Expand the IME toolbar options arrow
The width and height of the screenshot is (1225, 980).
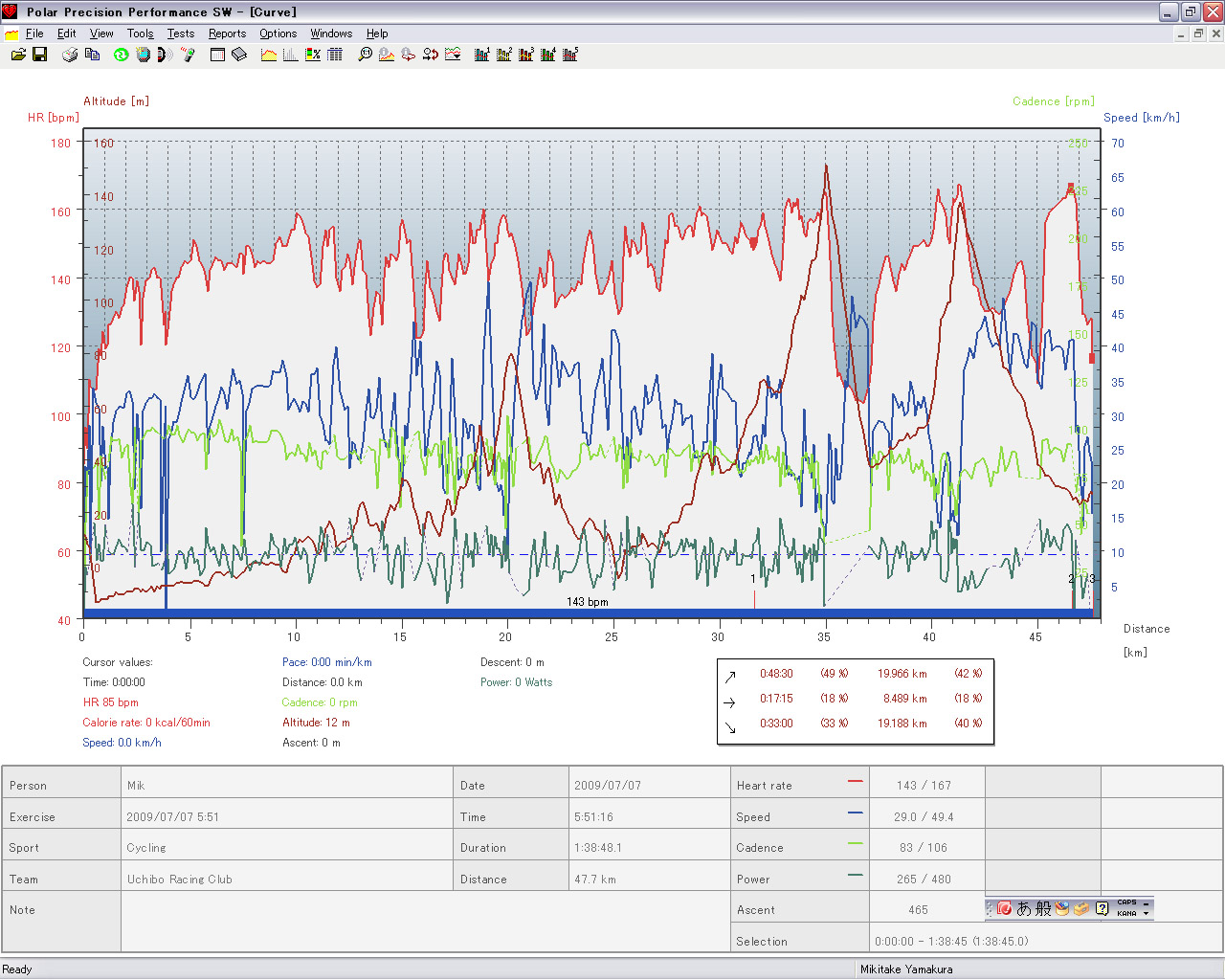pyautogui.click(x=1146, y=913)
